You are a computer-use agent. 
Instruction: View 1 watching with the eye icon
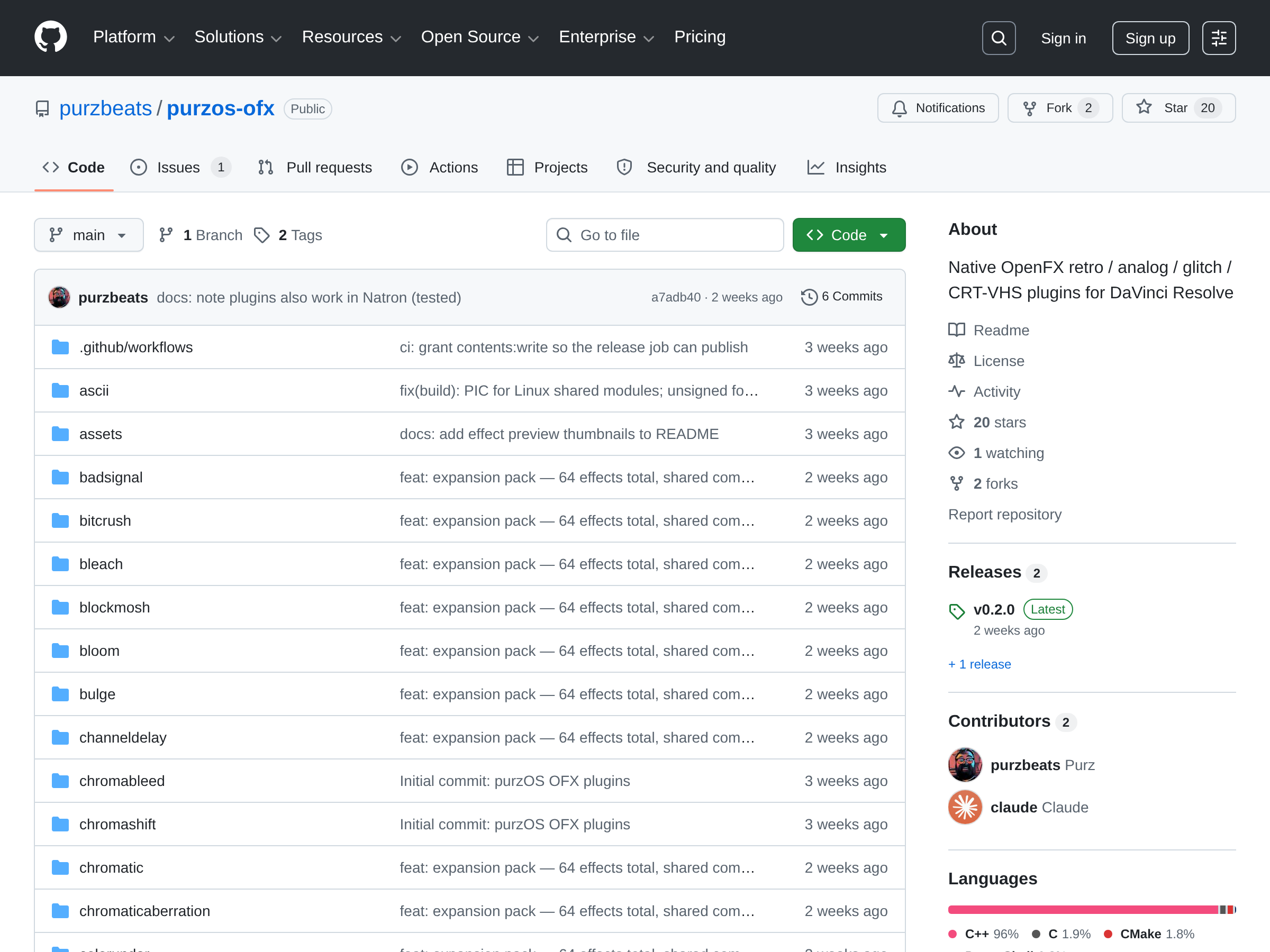[x=996, y=453]
